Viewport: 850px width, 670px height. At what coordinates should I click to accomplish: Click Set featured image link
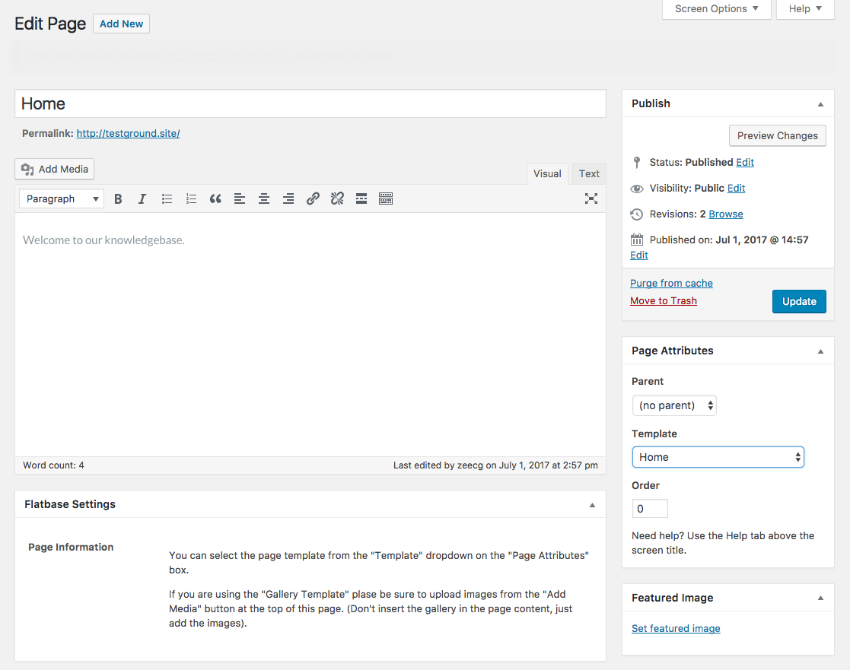point(676,629)
